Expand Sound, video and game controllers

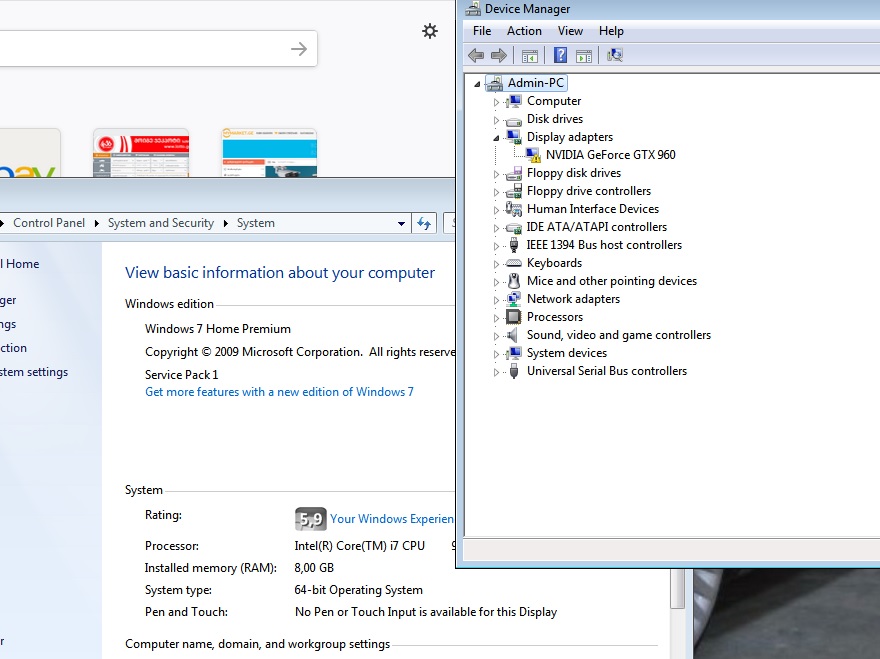496,336
